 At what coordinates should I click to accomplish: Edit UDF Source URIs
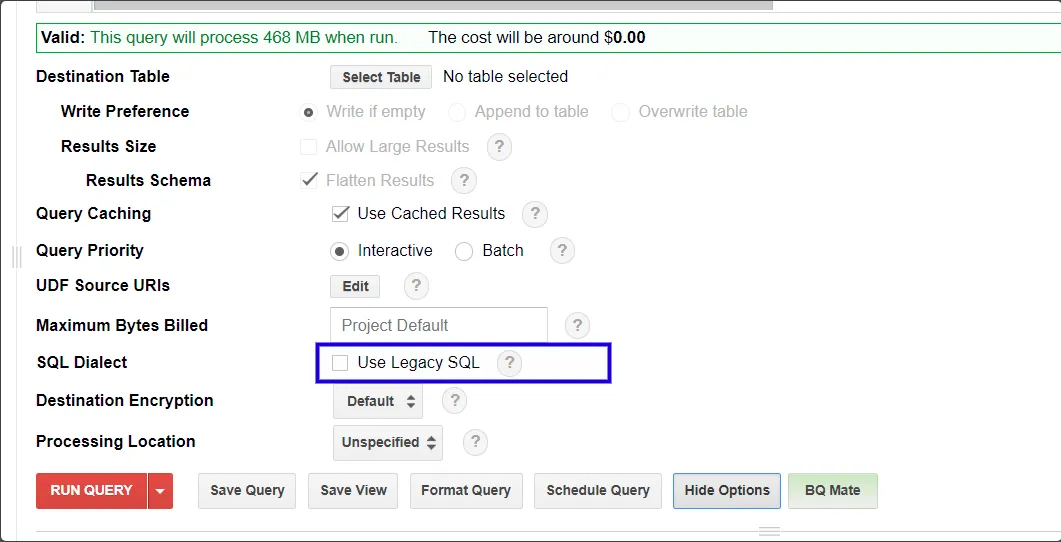pyautogui.click(x=355, y=286)
